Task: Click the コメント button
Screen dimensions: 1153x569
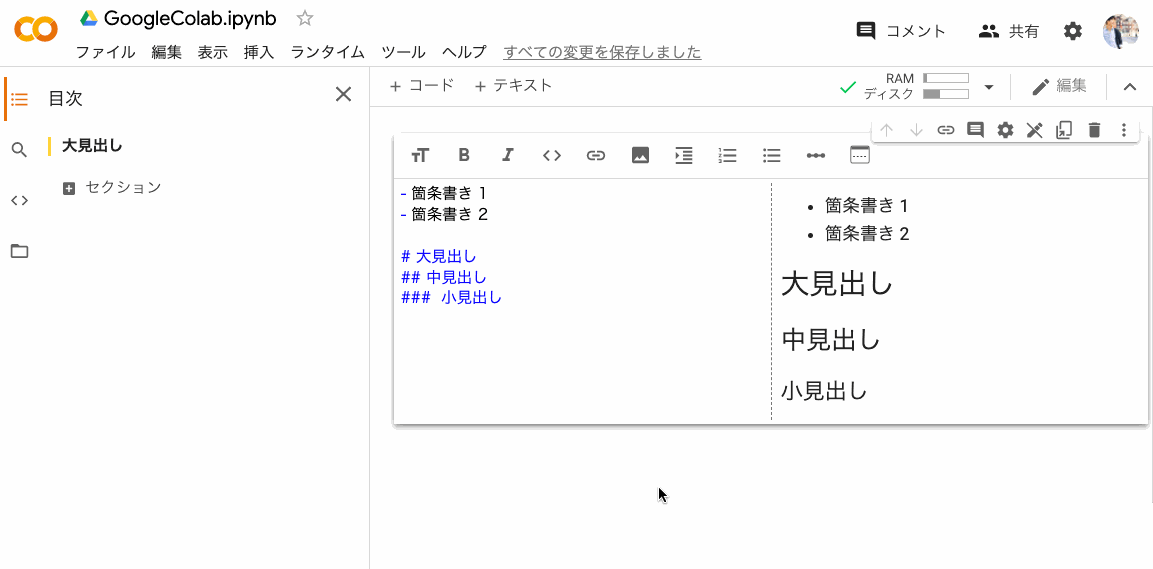Action: click(x=902, y=31)
